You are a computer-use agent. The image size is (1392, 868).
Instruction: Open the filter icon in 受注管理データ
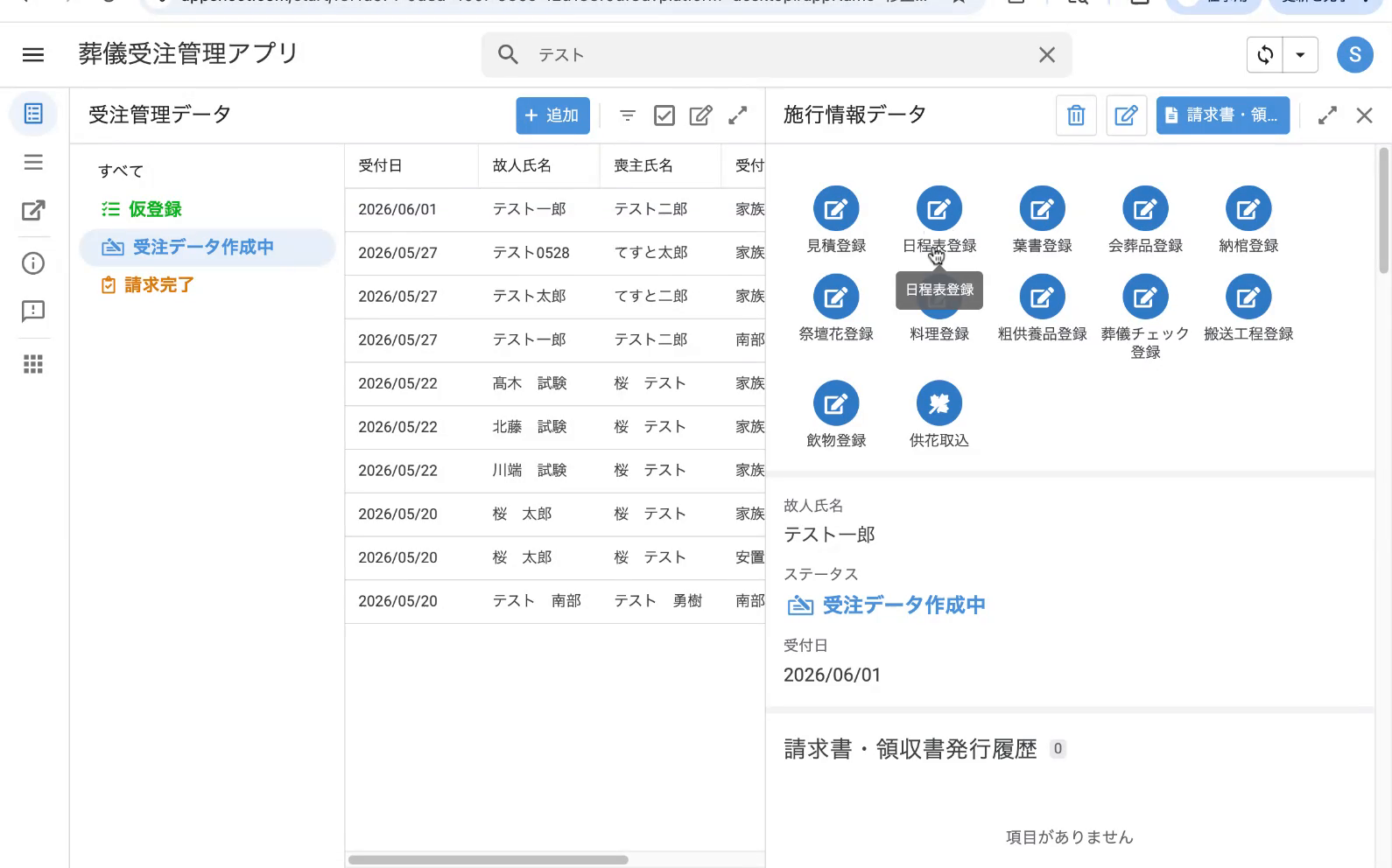click(x=628, y=115)
